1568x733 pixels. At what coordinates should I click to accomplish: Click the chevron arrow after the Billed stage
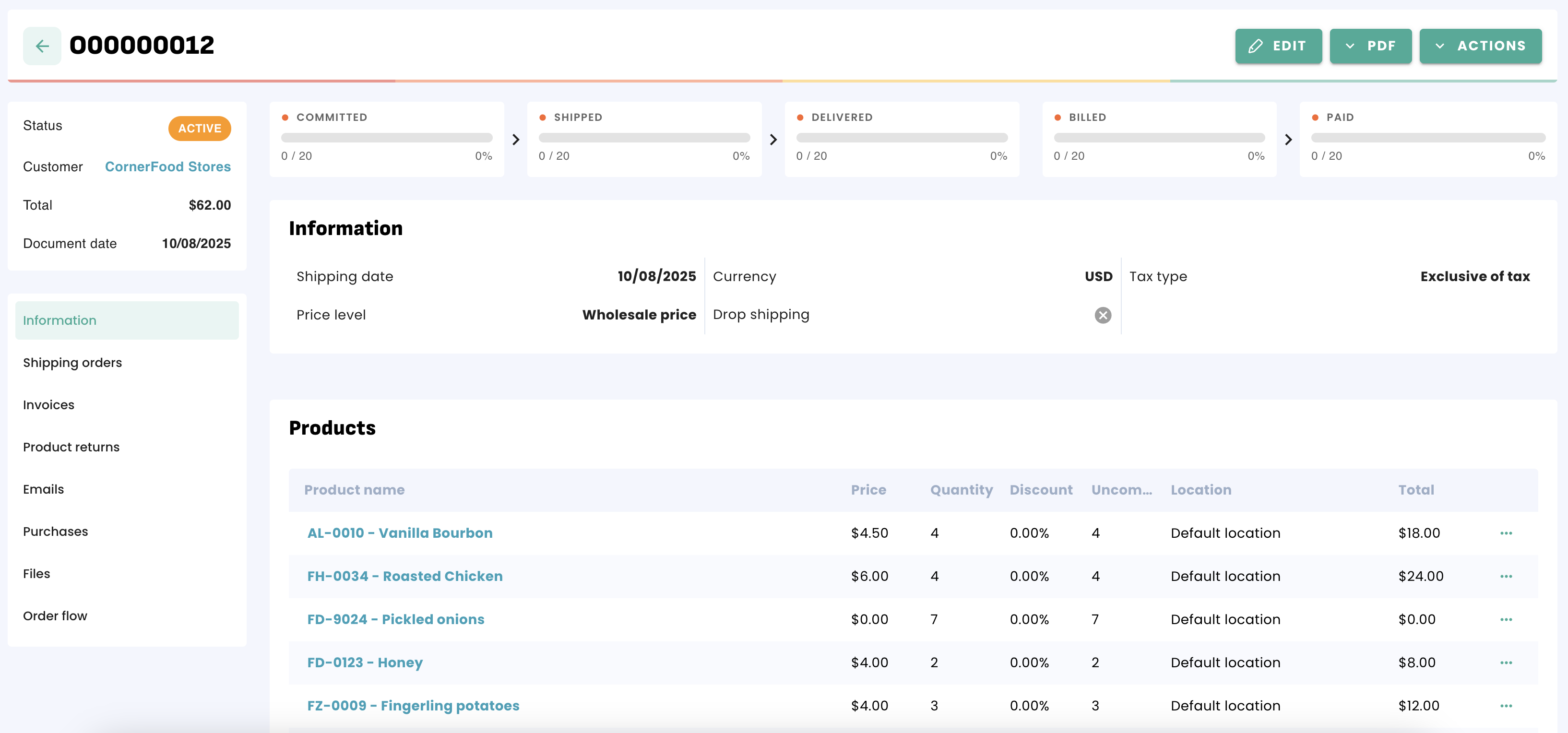pos(1288,140)
